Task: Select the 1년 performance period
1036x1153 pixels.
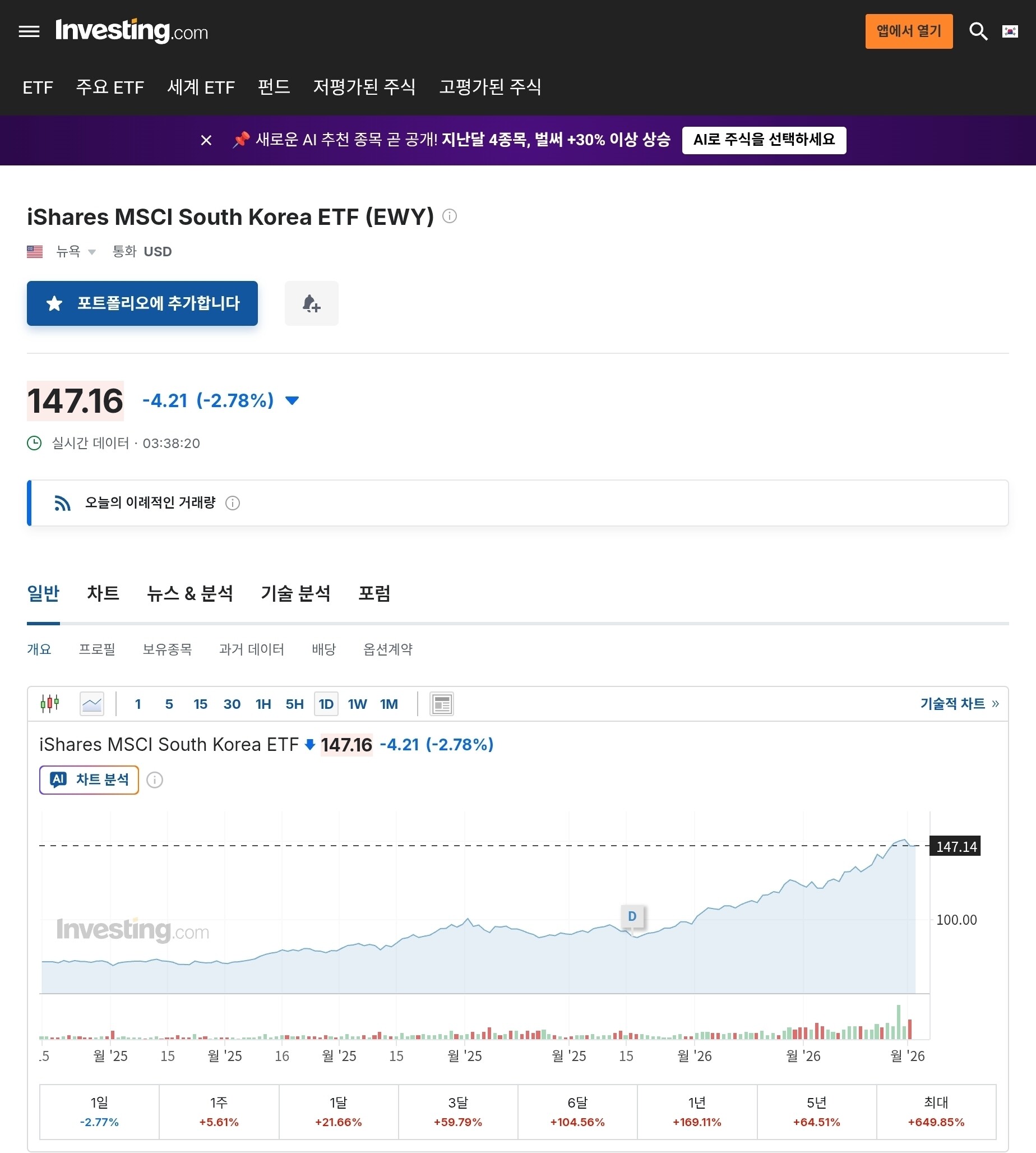Action: point(697,1112)
